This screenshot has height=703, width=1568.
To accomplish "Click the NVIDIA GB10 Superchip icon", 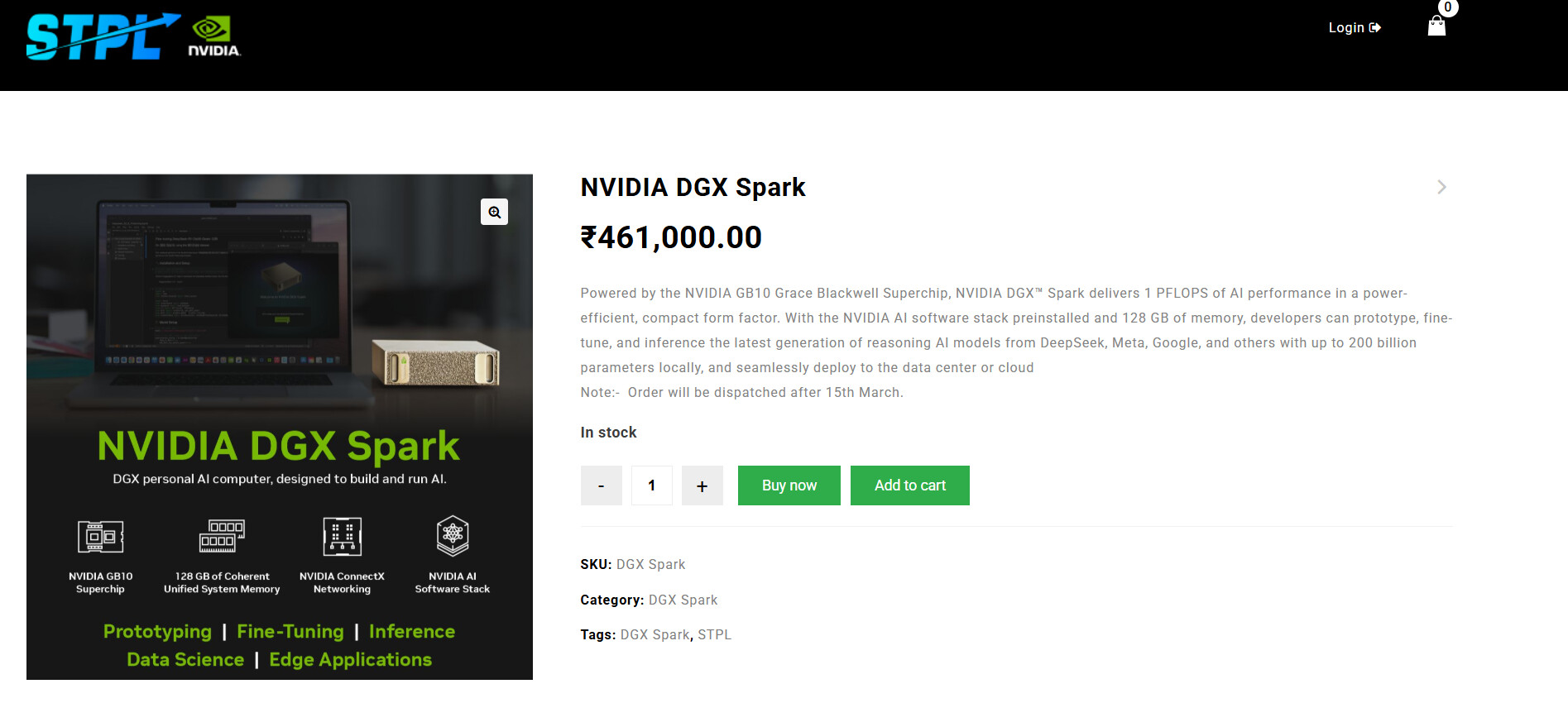I will coord(100,537).
